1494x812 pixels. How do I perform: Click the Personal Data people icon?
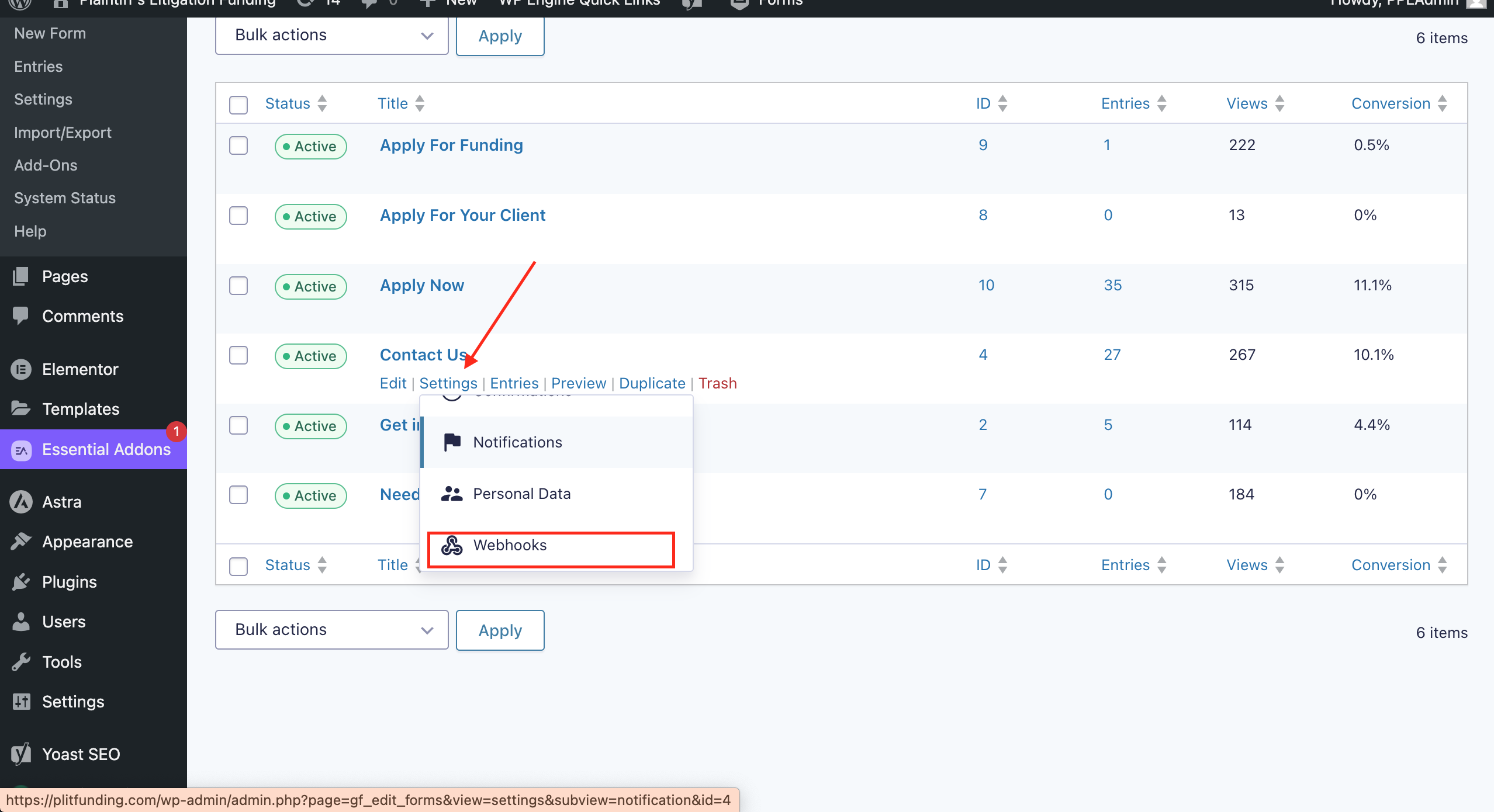point(452,494)
